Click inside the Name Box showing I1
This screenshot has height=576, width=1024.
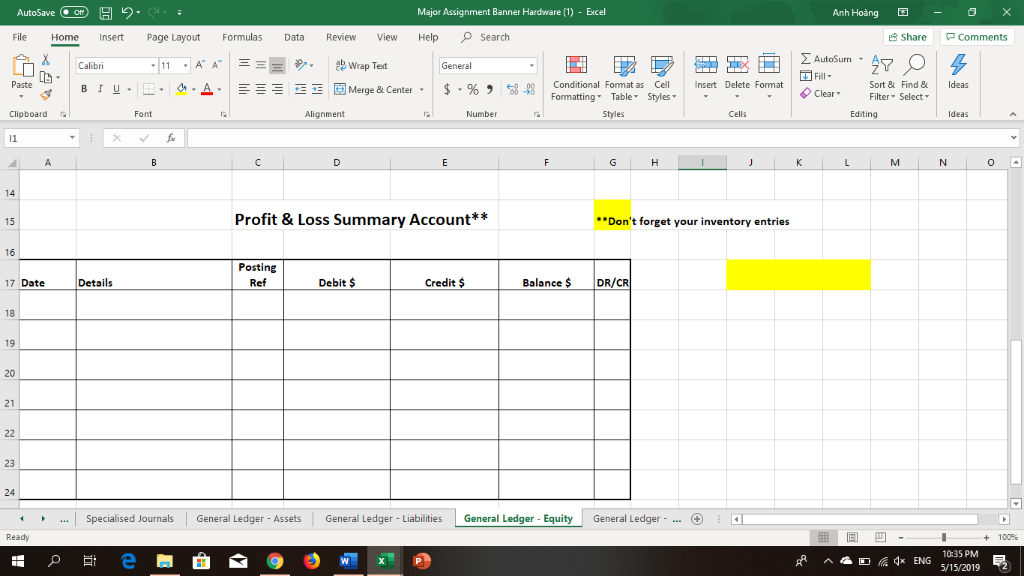(x=37, y=139)
